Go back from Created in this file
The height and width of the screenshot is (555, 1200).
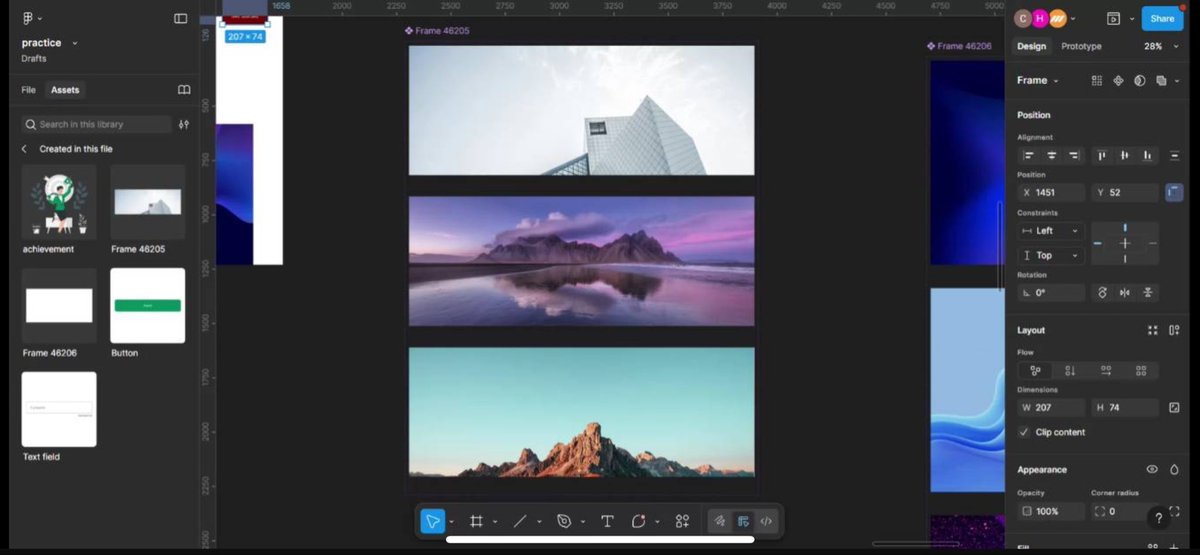coord(24,149)
